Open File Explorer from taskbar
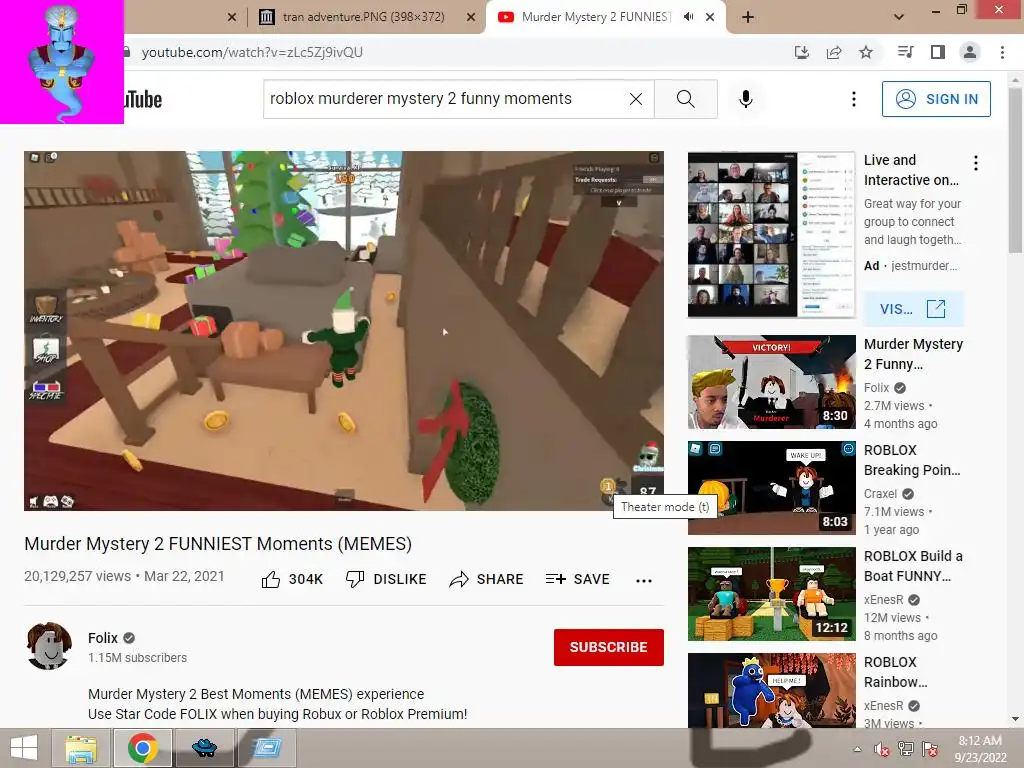Image resolution: width=1024 pixels, height=768 pixels. (82, 748)
